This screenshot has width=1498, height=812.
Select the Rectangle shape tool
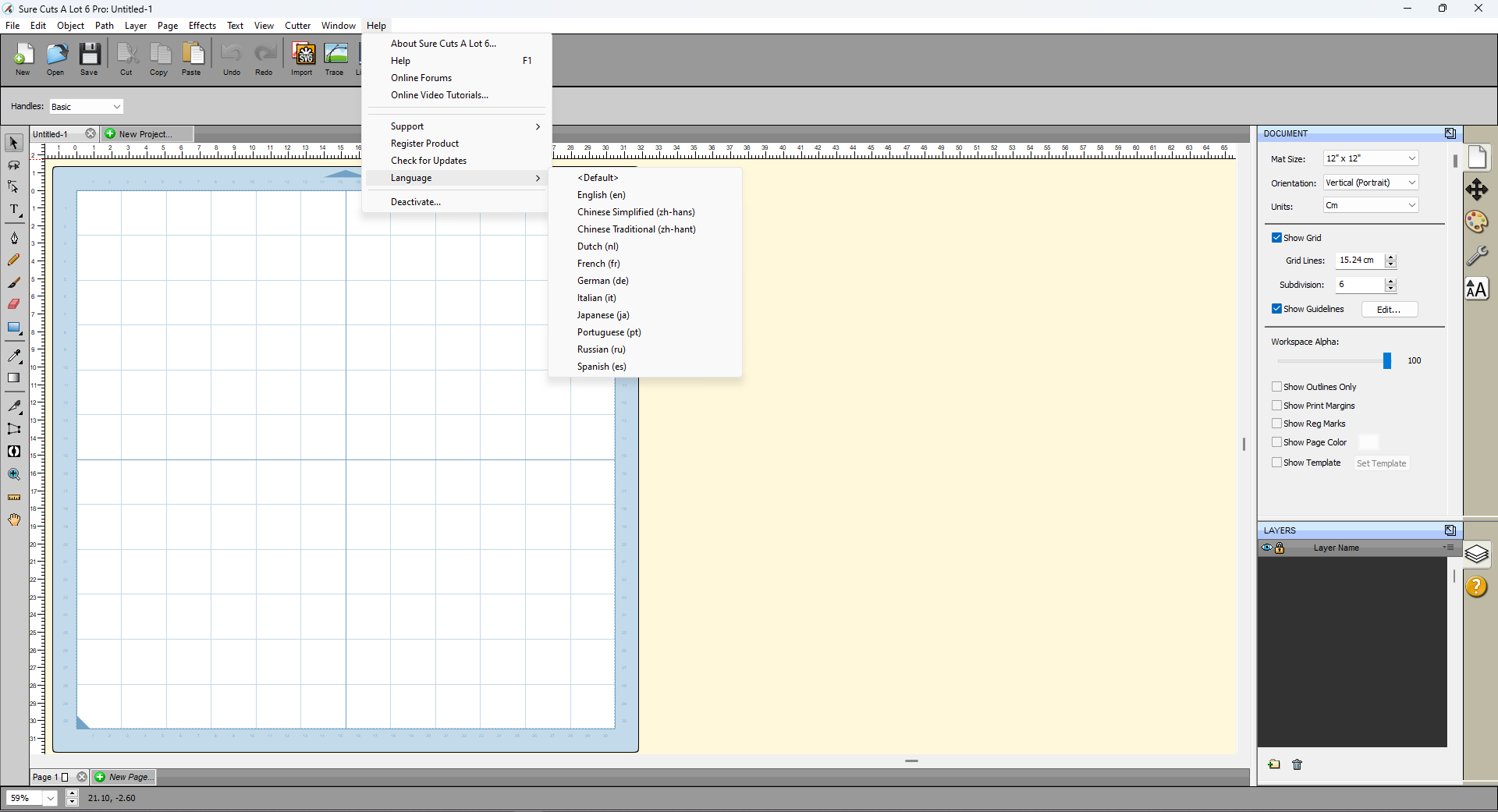point(13,328)
